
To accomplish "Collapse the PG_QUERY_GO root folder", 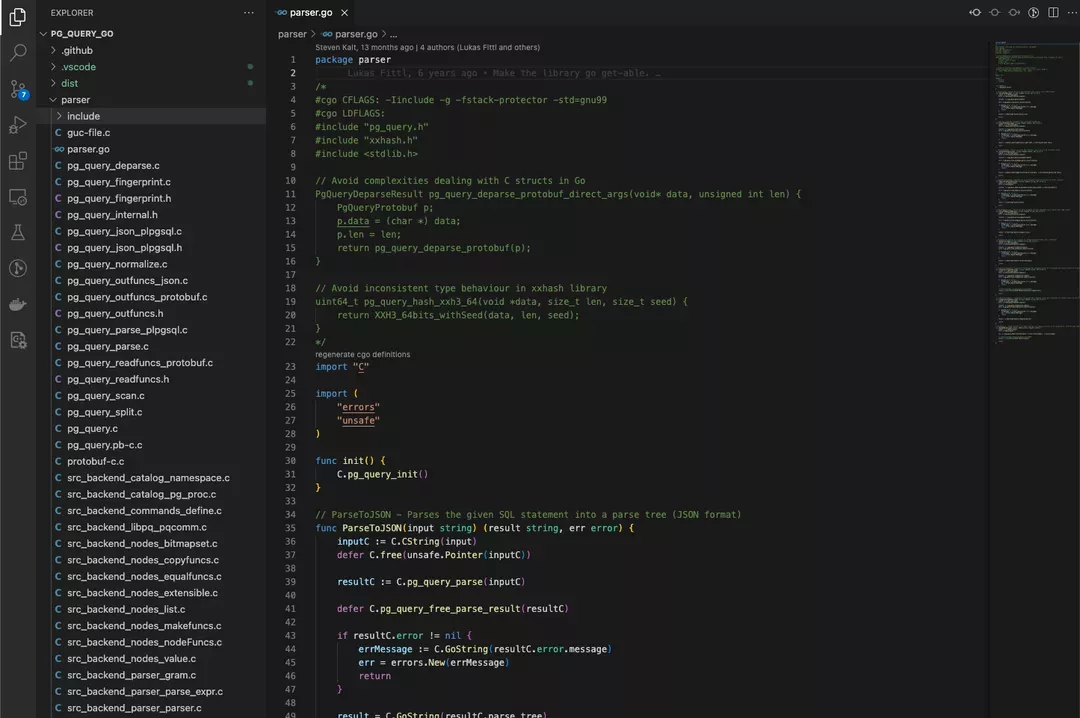I will coord(82,33).
